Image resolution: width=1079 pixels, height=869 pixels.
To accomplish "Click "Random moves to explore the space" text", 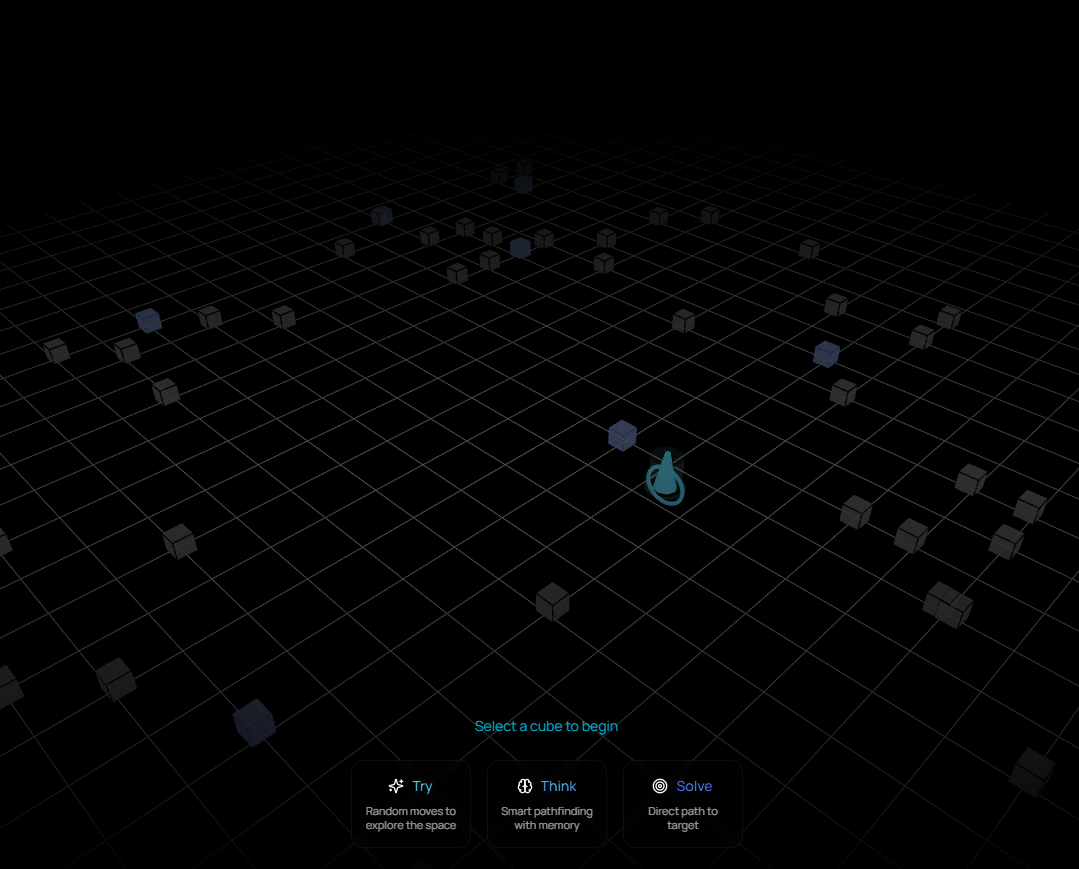I will [x=411, y=818].
